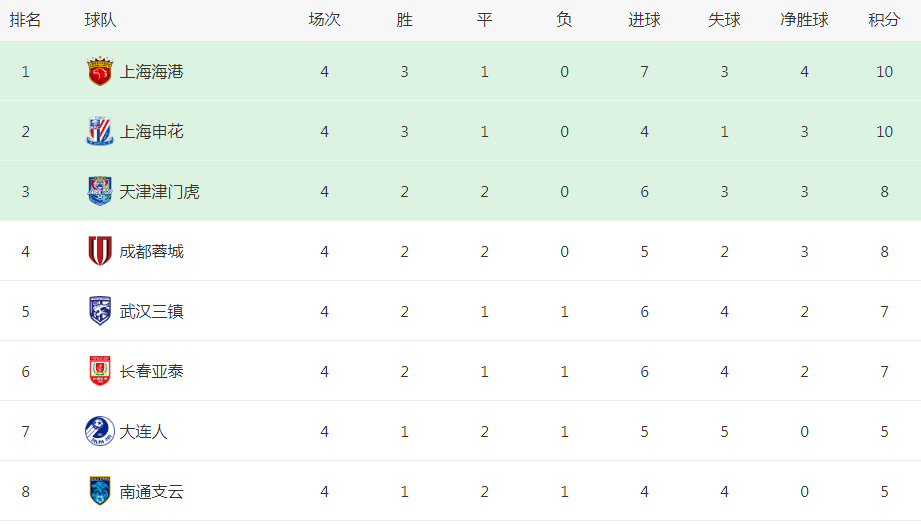This screenshot has height=526, width=921.
Task: Click the 成都蓉城 club logo
Action: [x=99, y=251]
